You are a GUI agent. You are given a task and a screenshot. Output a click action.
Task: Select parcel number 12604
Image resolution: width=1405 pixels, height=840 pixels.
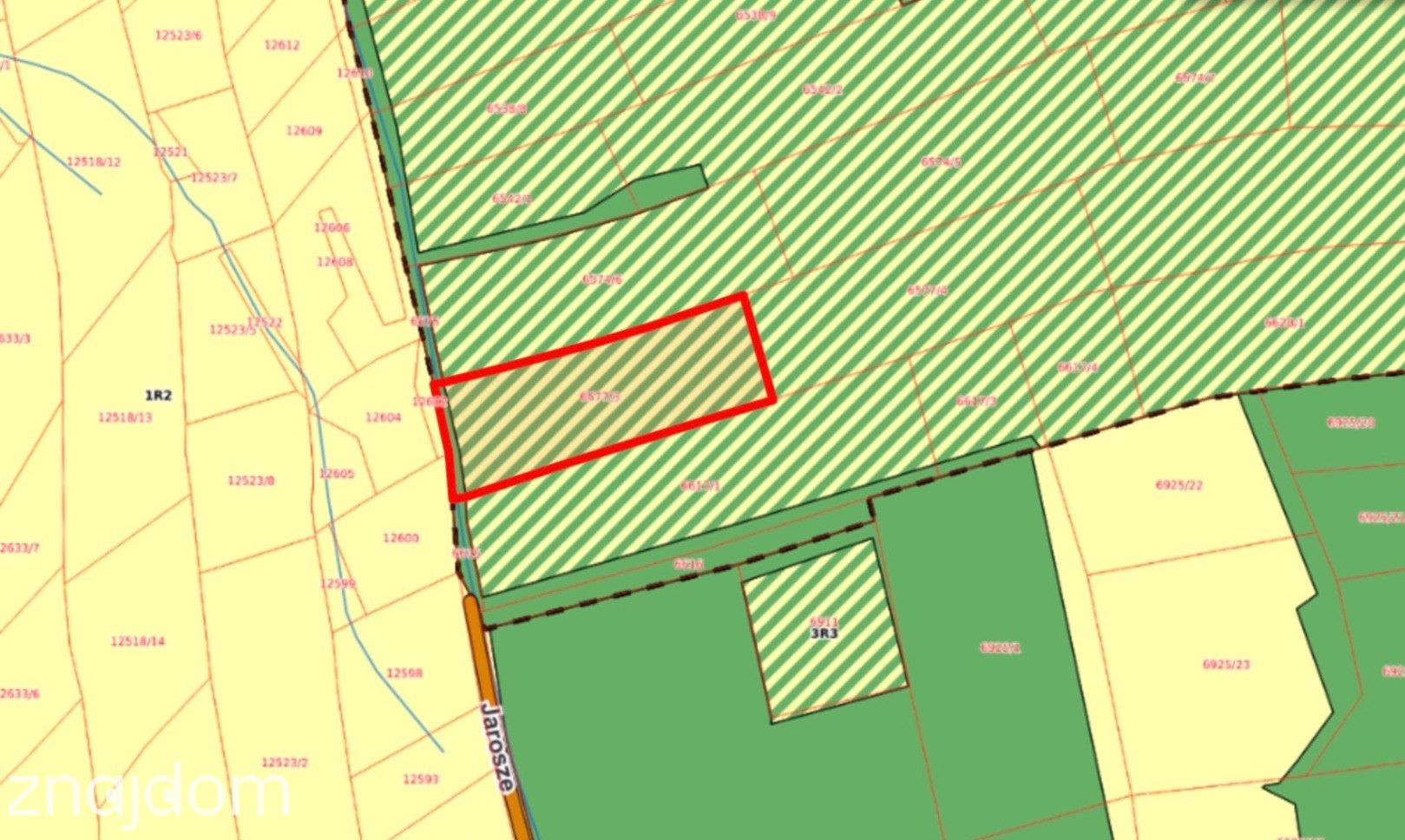pyautogui.click(x=383, y=417)
